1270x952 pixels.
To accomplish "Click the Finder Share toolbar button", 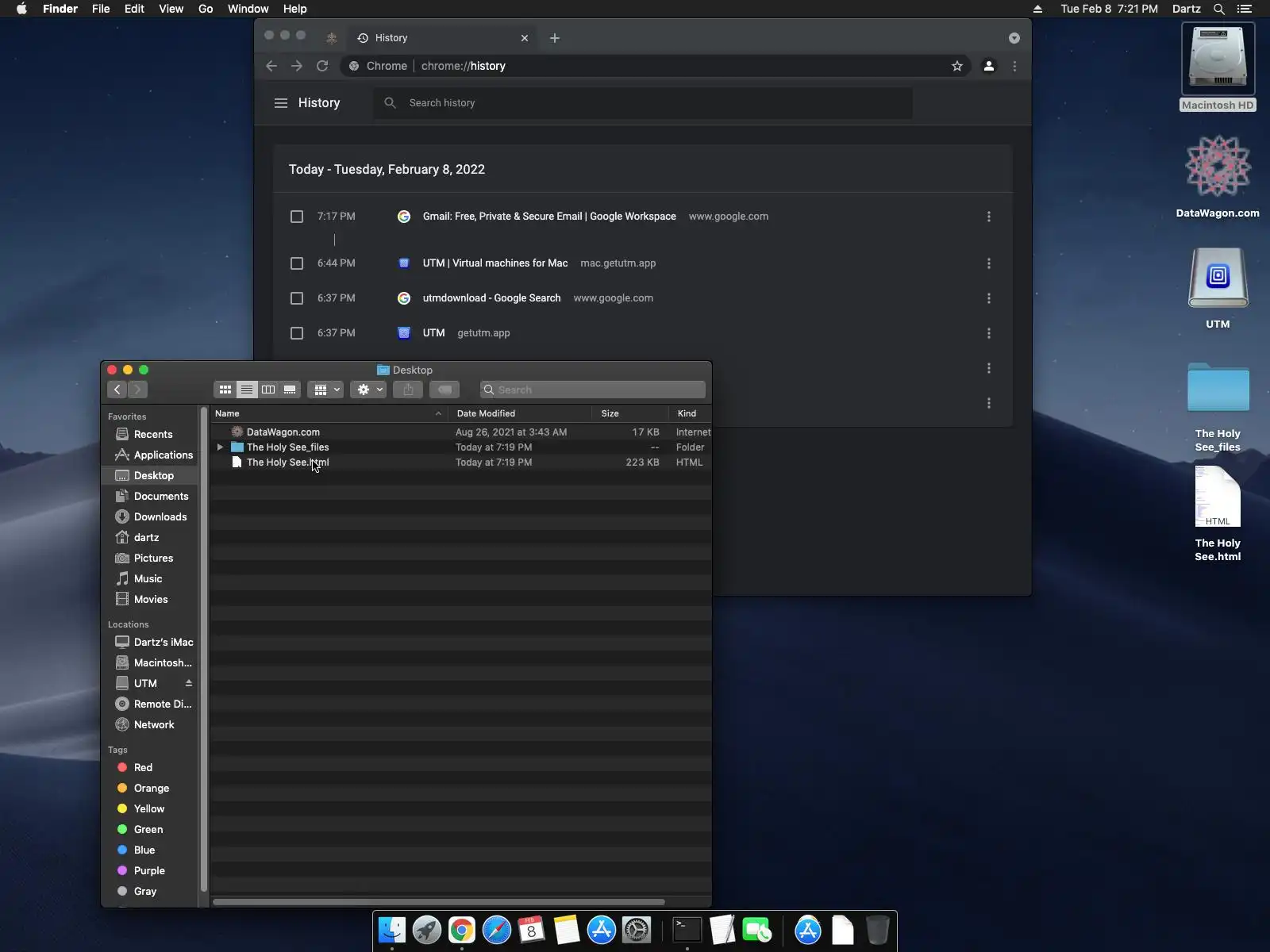I will coord(408,390).
